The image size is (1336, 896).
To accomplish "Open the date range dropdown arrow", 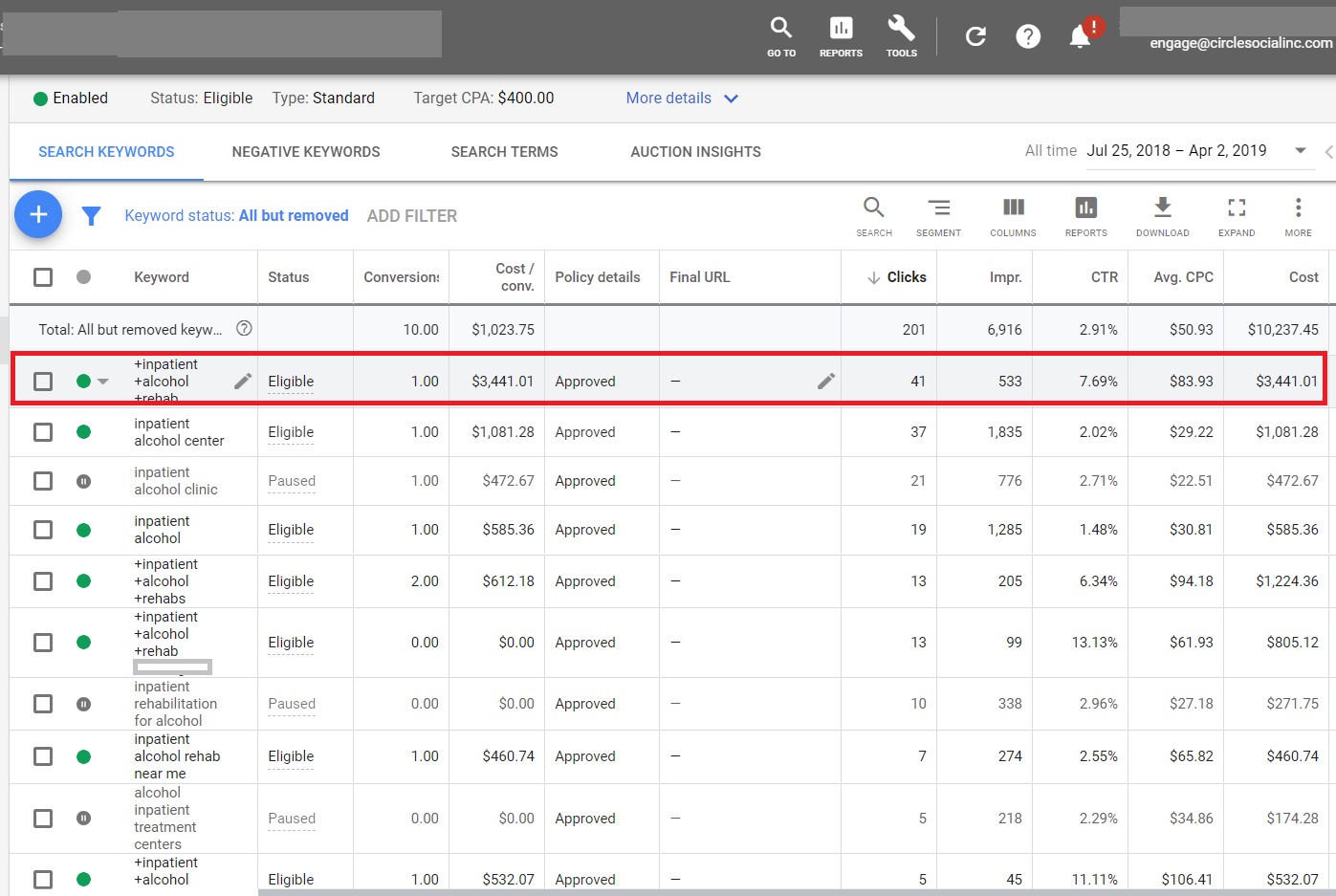I will click(x=1300, y=151).
